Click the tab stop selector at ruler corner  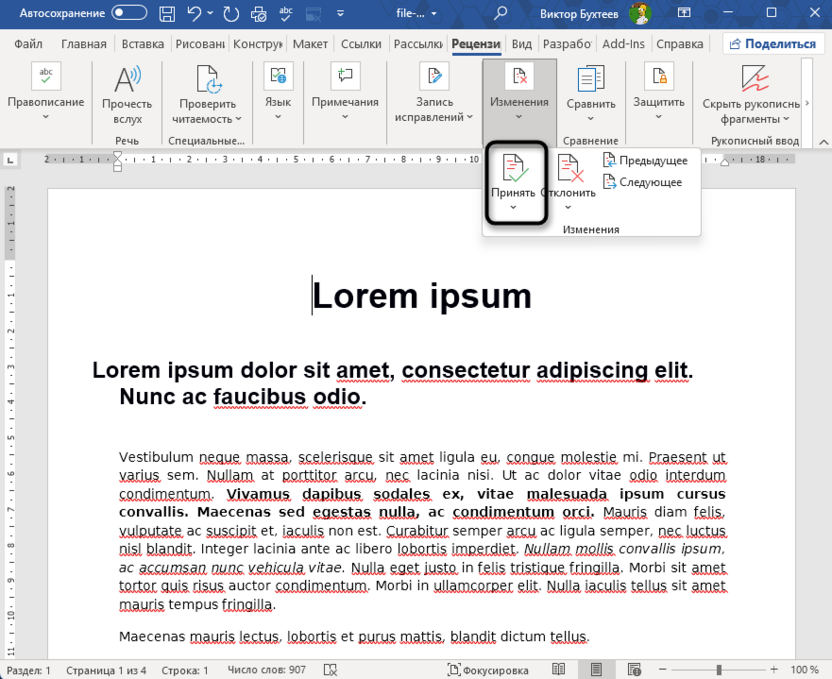tap(10, 159)
